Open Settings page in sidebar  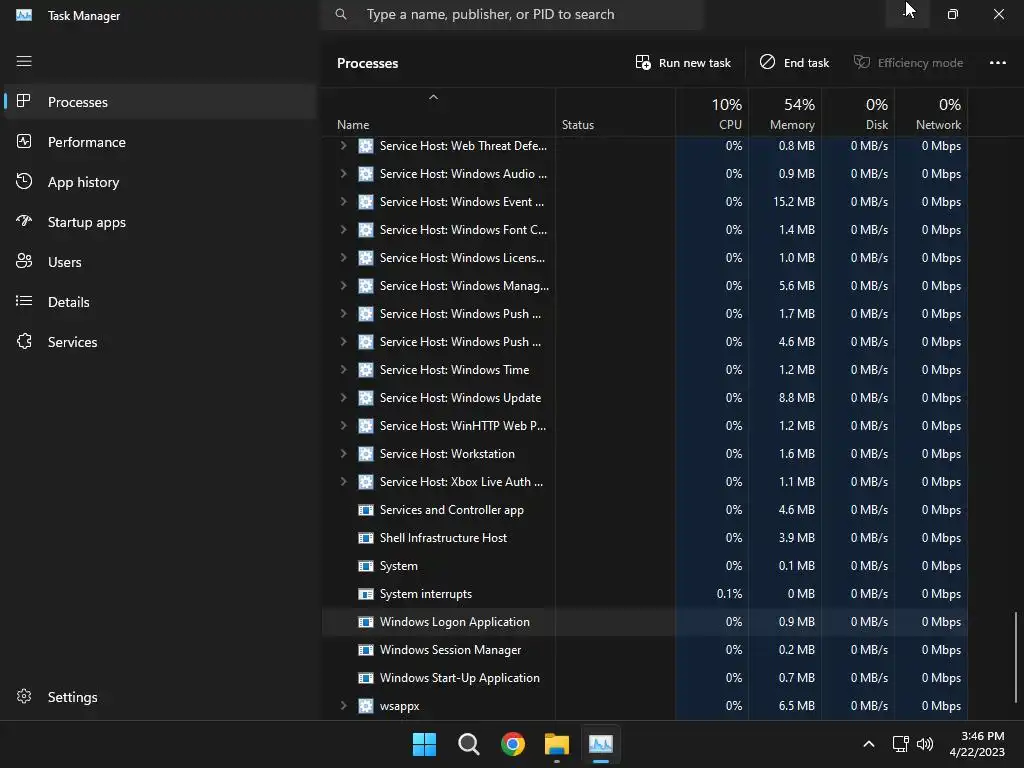[159, 697]
